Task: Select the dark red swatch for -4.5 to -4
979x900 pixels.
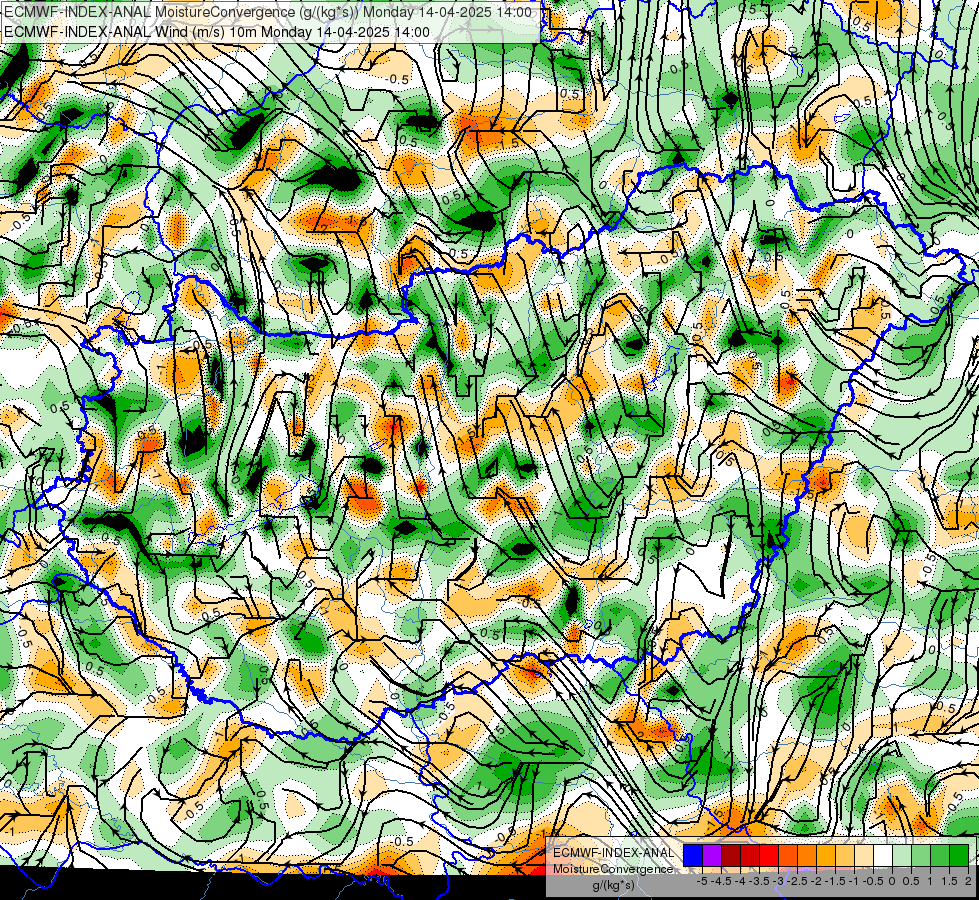Action: click(x=731, y=855)
